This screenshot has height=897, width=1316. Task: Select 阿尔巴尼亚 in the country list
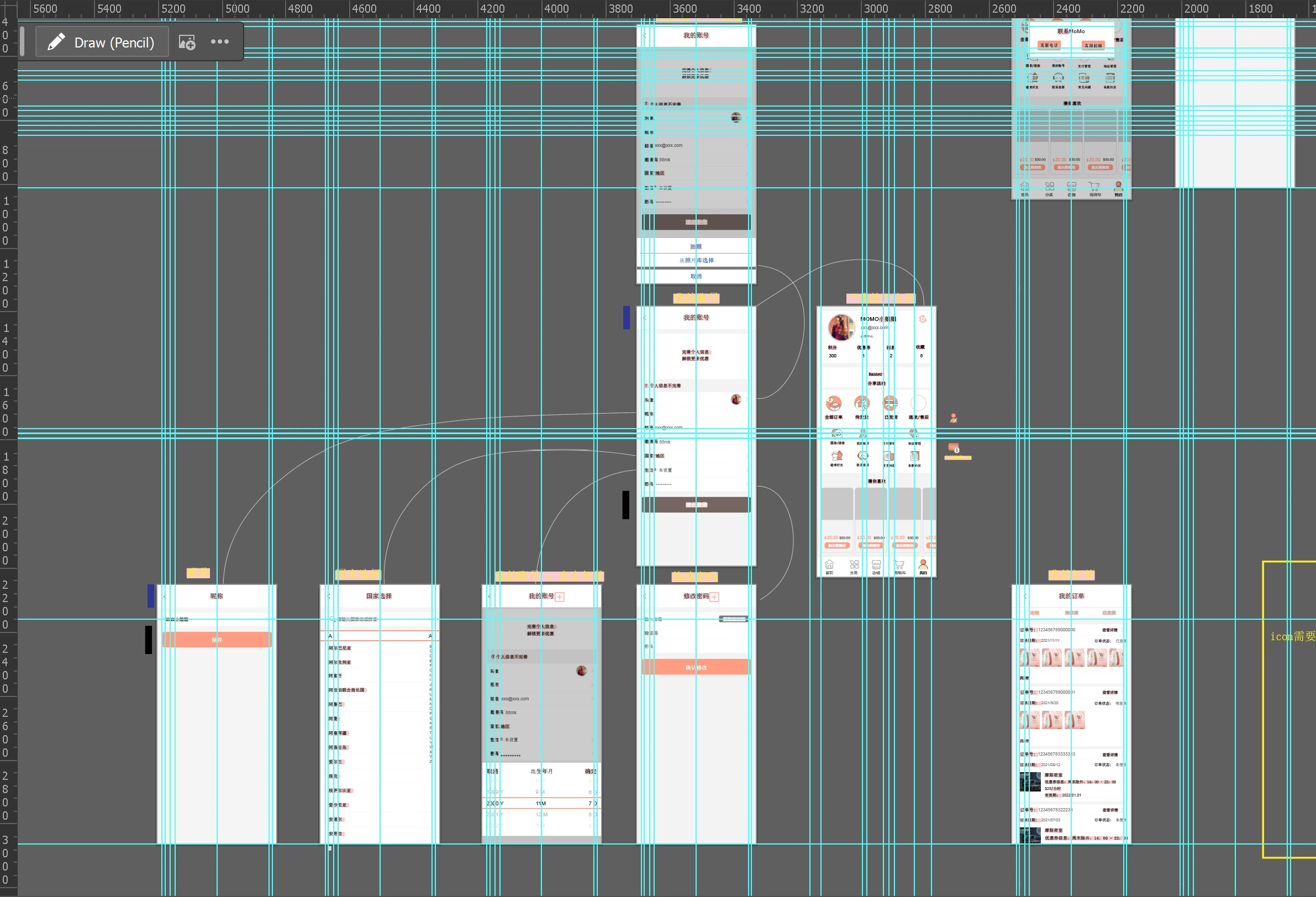click(340, 648)
